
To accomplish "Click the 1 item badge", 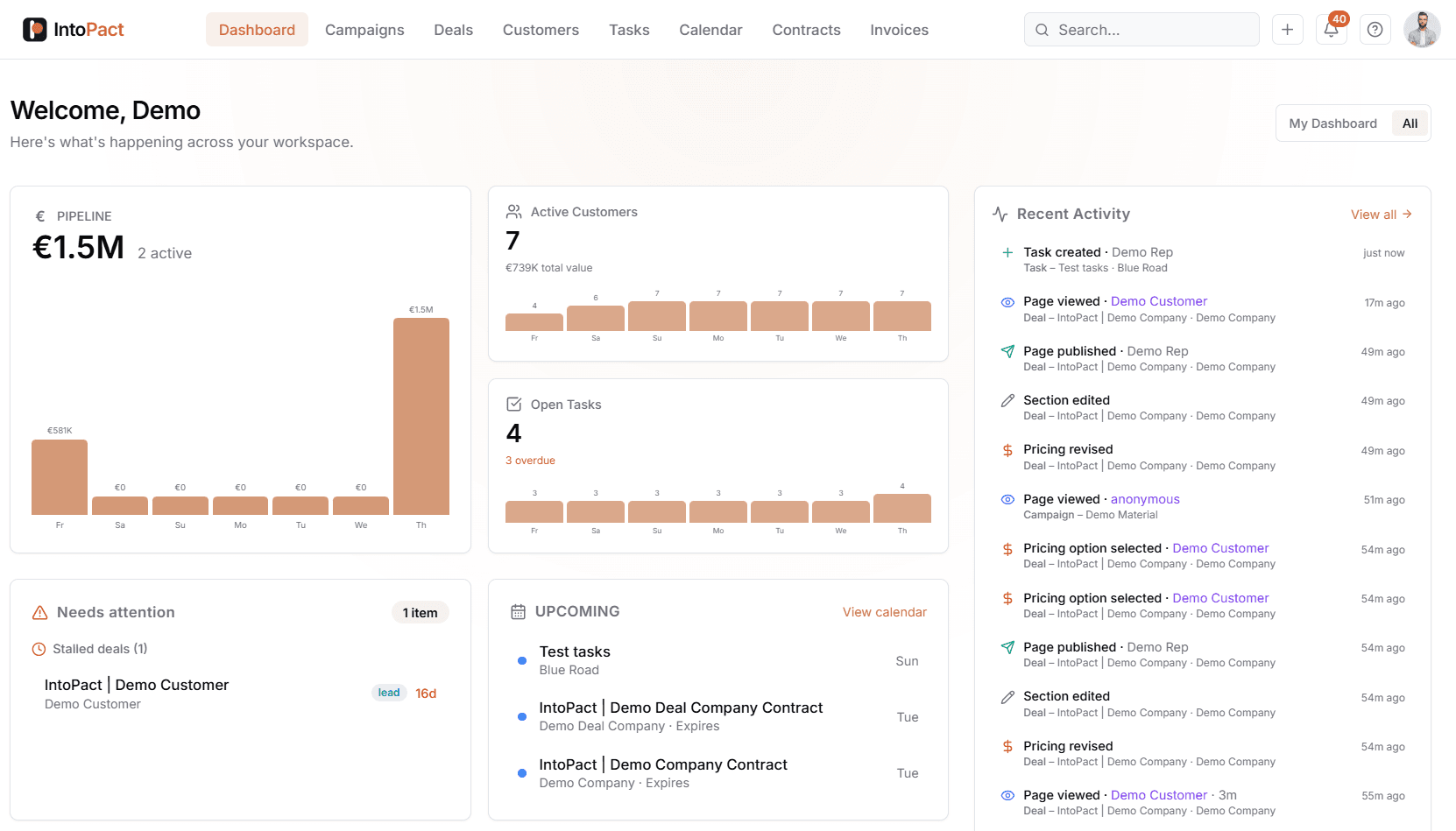I will pyautogui.click(x=420, y=613).
